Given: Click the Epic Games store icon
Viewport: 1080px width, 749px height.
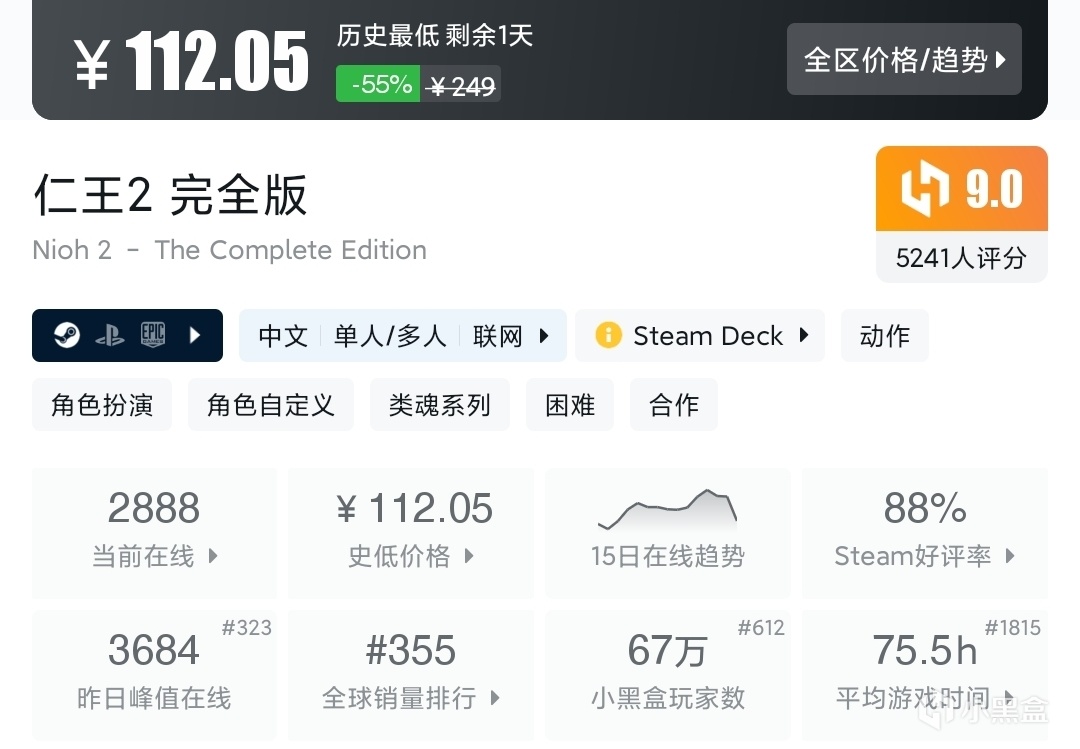Looking at the screenshot, I should 152,335.
